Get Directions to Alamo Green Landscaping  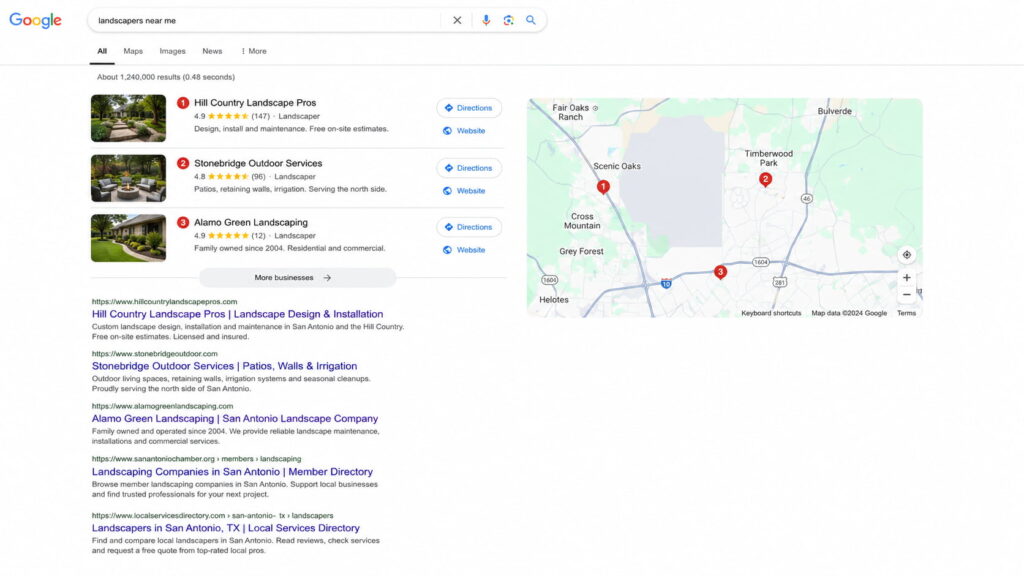469,227
